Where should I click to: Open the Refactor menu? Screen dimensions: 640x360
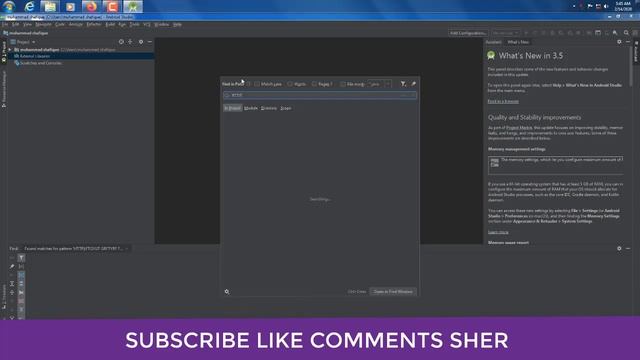click(x=94, y=24)
